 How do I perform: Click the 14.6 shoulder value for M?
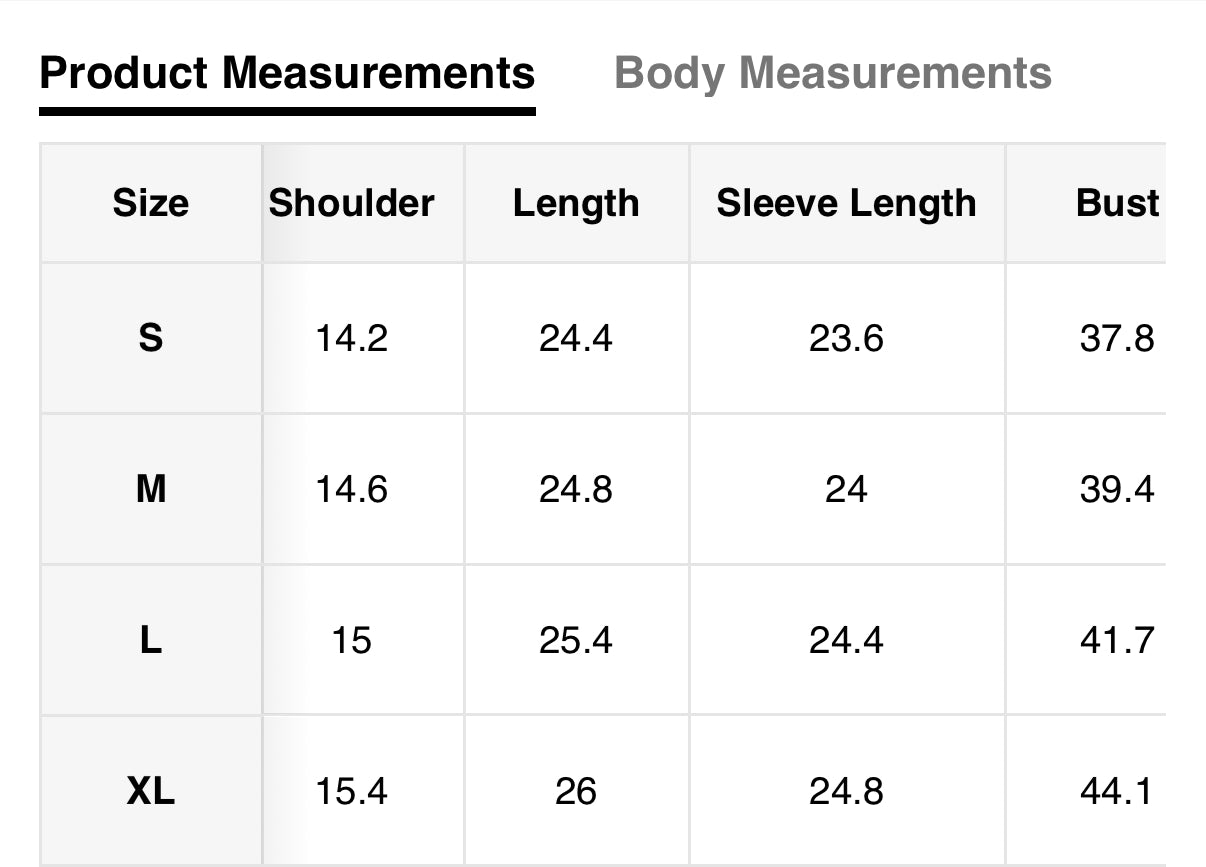tap(352, 490)
